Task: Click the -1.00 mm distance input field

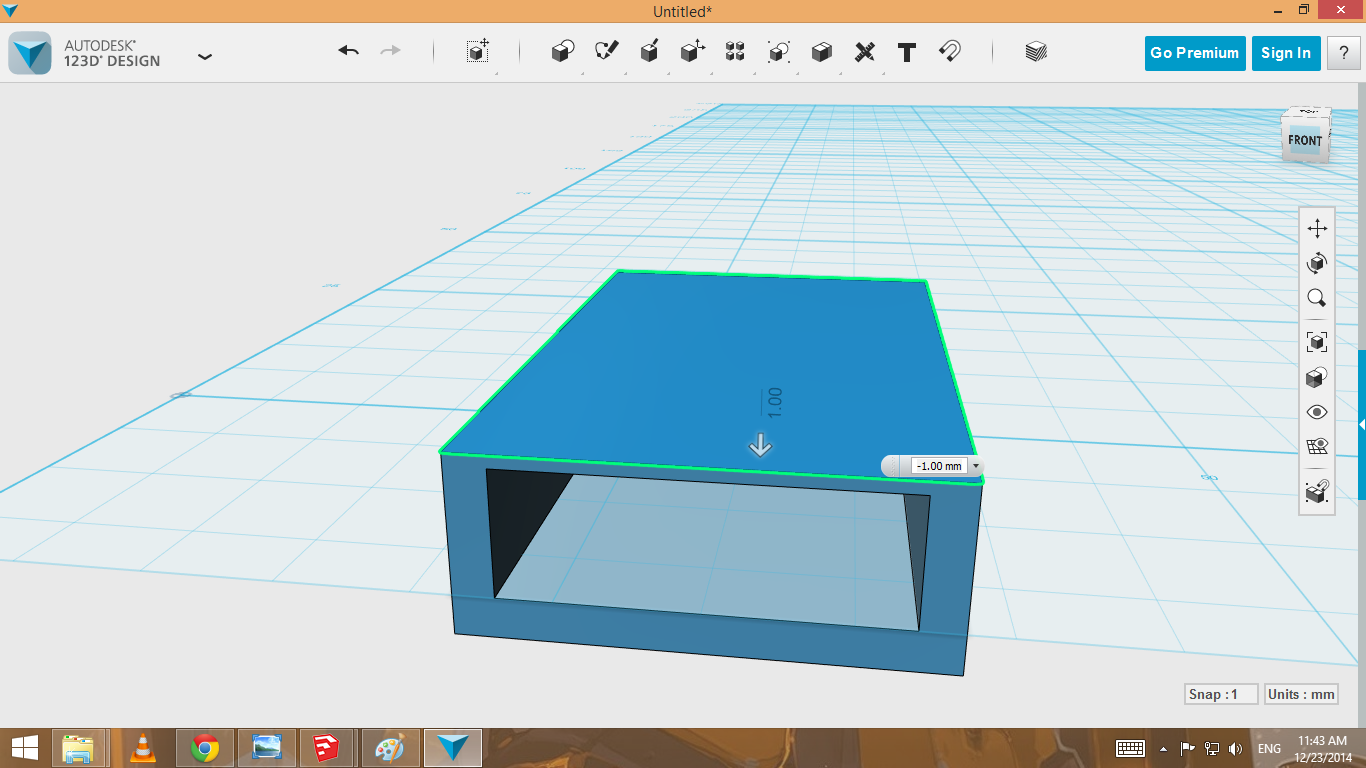Action: (938, 466)
